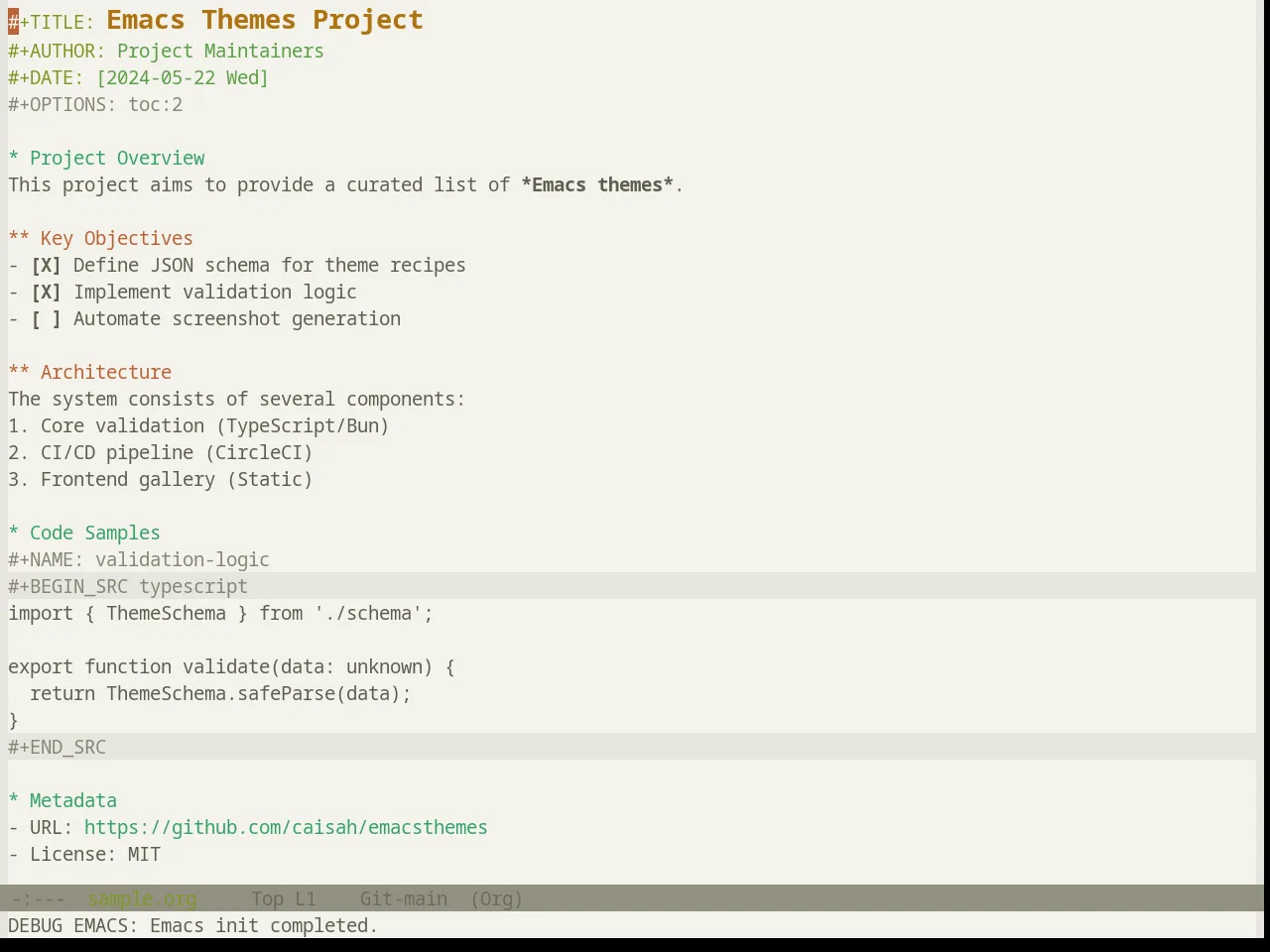Image resolution: width=1270 pixels, height=952 pixels.
Task: Place cursor on Emacs Themes Project title
Action: (x=265, y=20)
